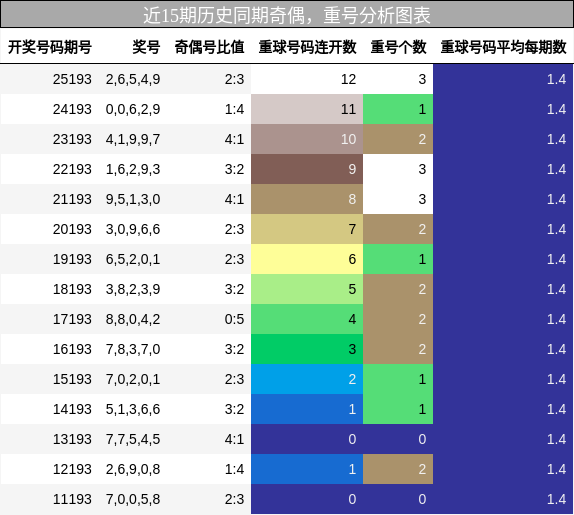Click the 奇偶号比值 column header
Viewport: 574px width, 515px height.
[209, 47]
